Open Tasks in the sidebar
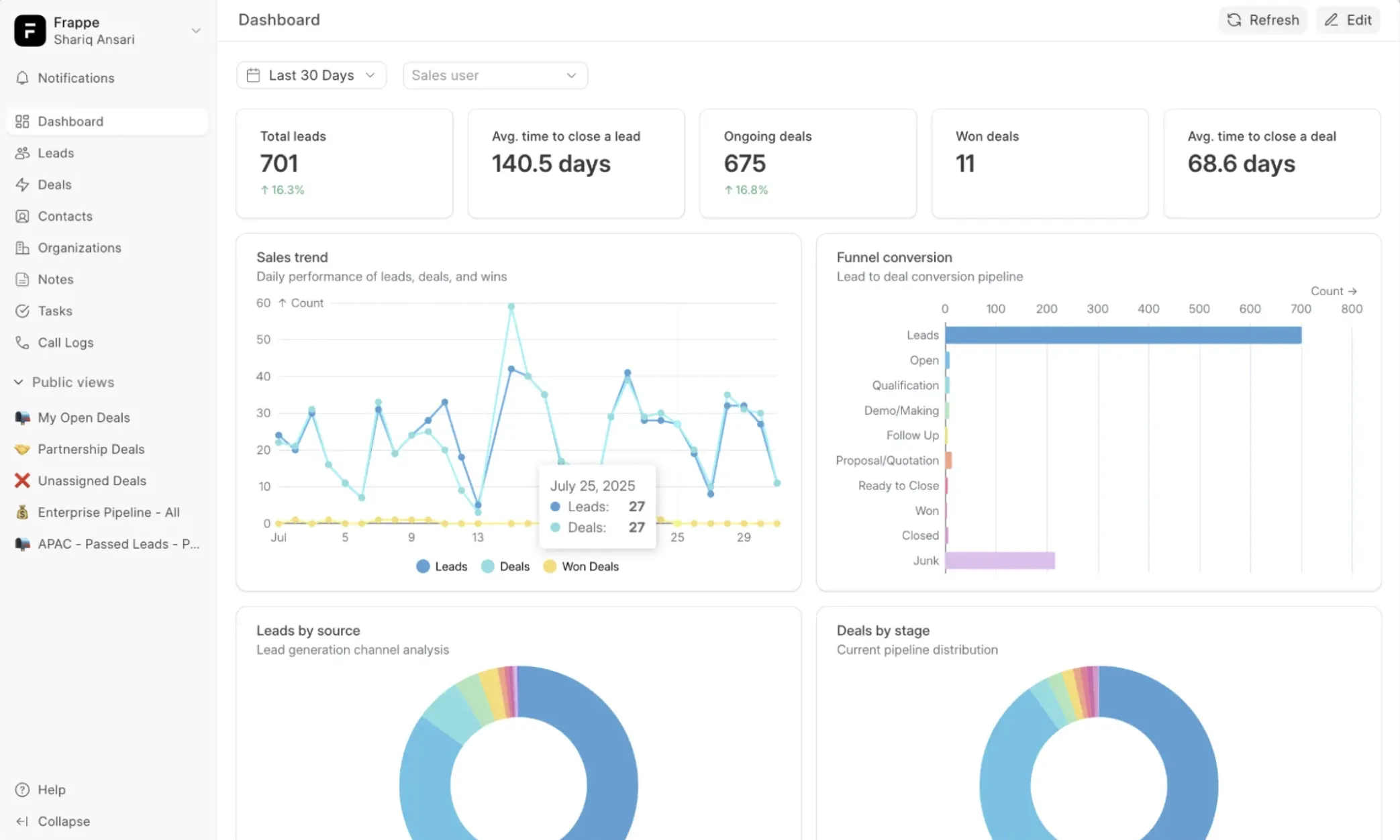This screenshot has height=840, width=1400. coord(107,311)
